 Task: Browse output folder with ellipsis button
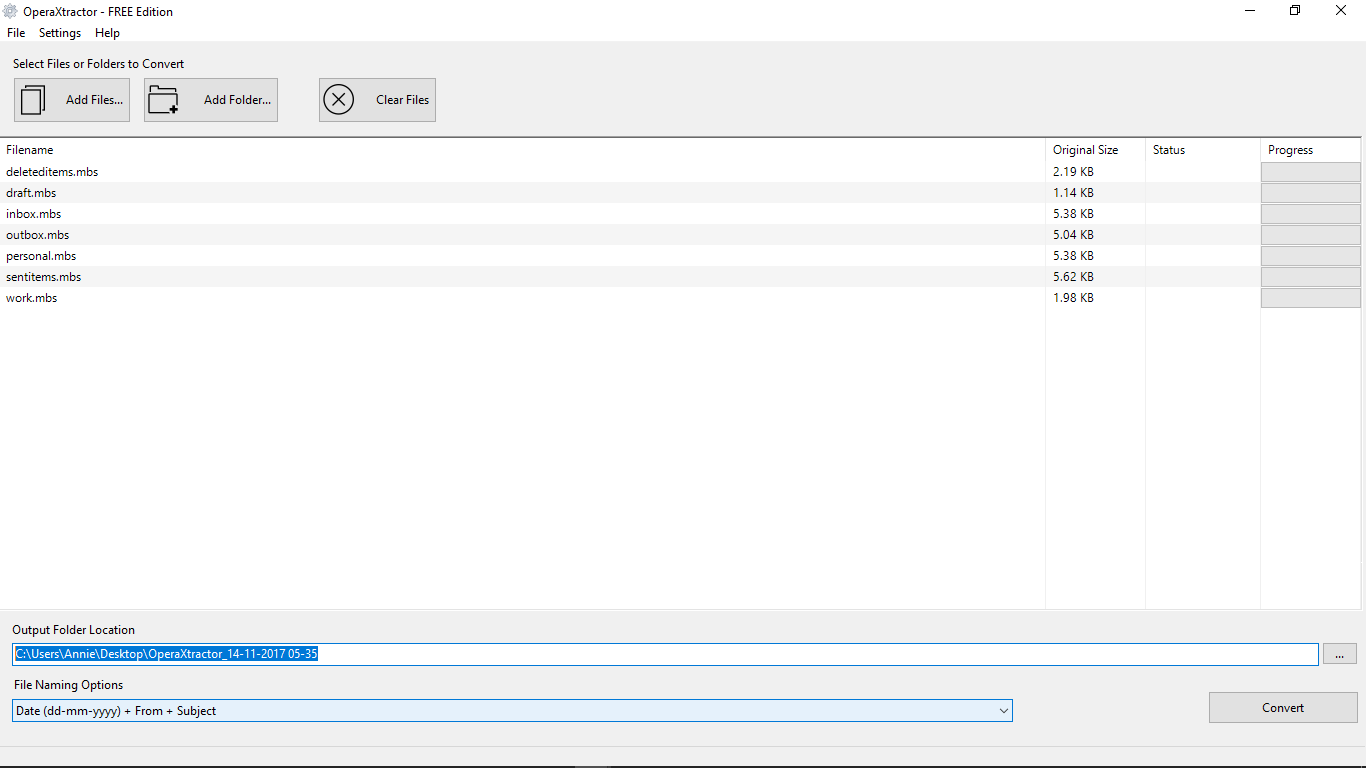[x=1340, y=654]
